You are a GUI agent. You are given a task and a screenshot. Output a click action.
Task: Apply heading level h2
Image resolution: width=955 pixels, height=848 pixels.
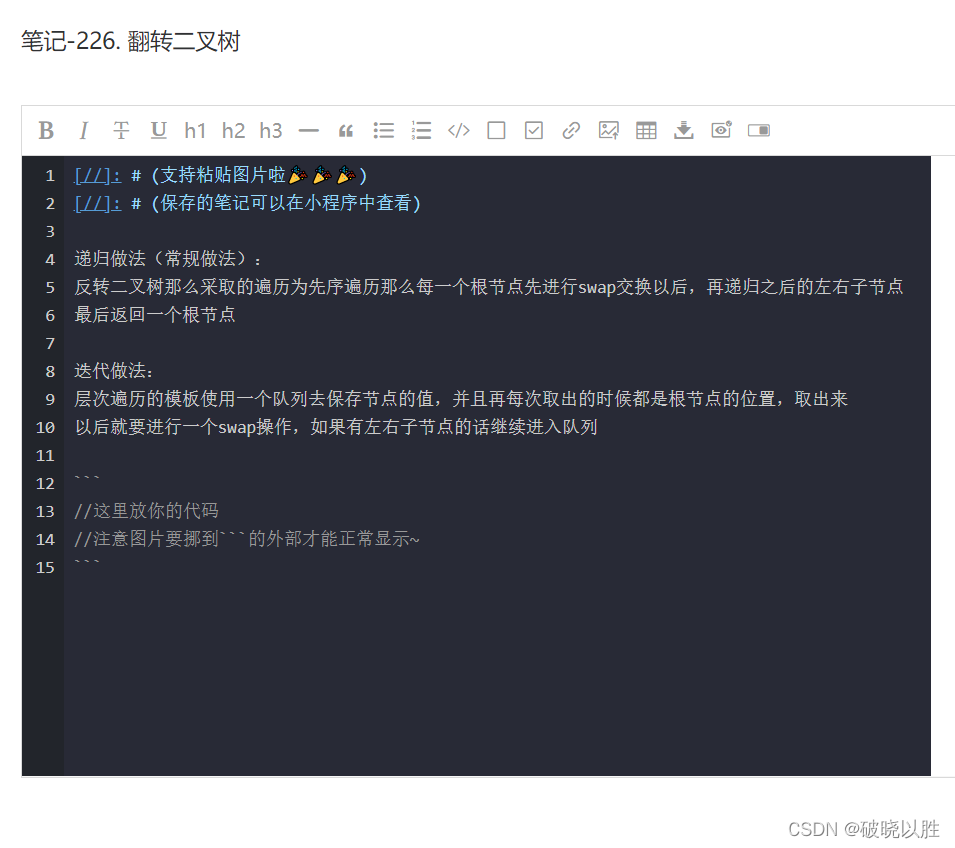233,130
